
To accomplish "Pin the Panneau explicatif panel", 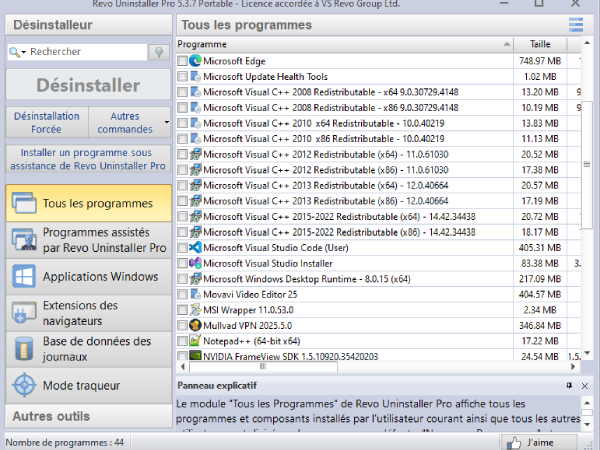I will click(569, 386).
